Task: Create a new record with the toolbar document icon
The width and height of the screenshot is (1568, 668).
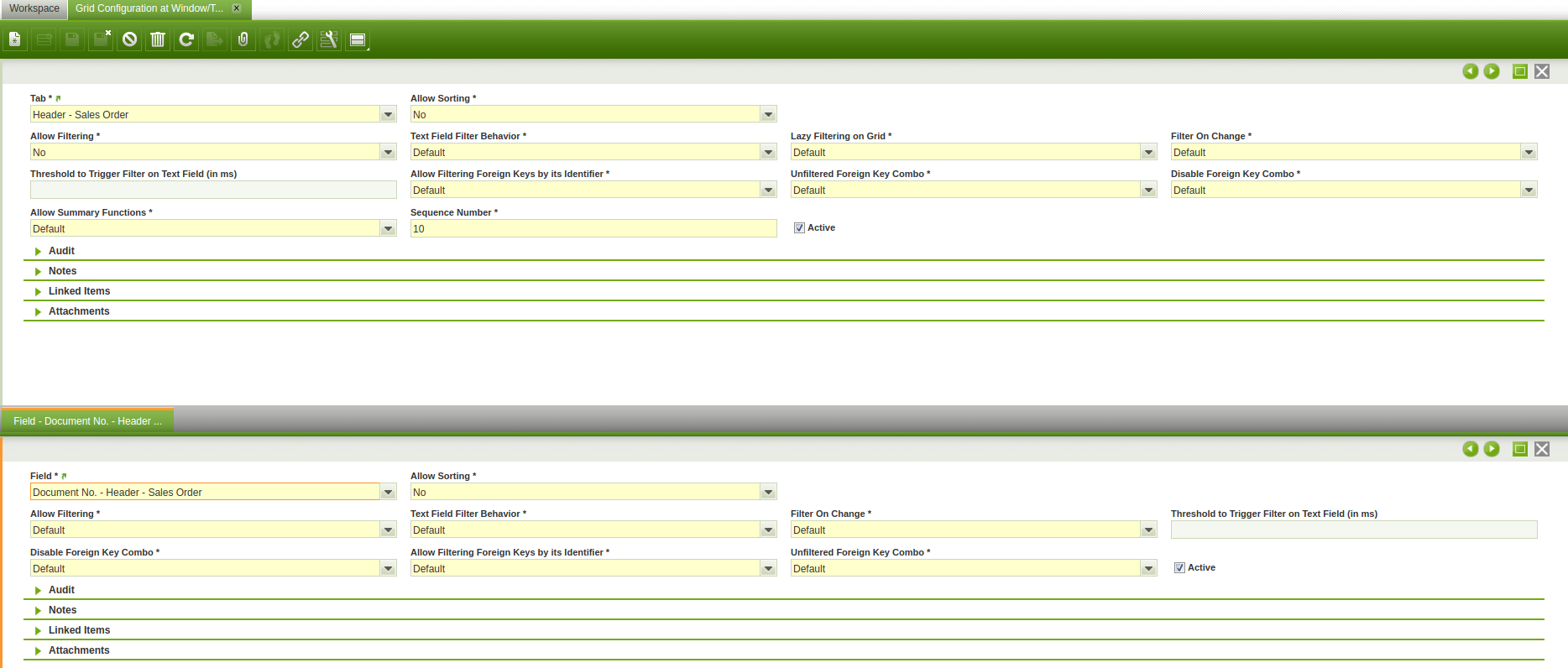Action: (15, 39)
